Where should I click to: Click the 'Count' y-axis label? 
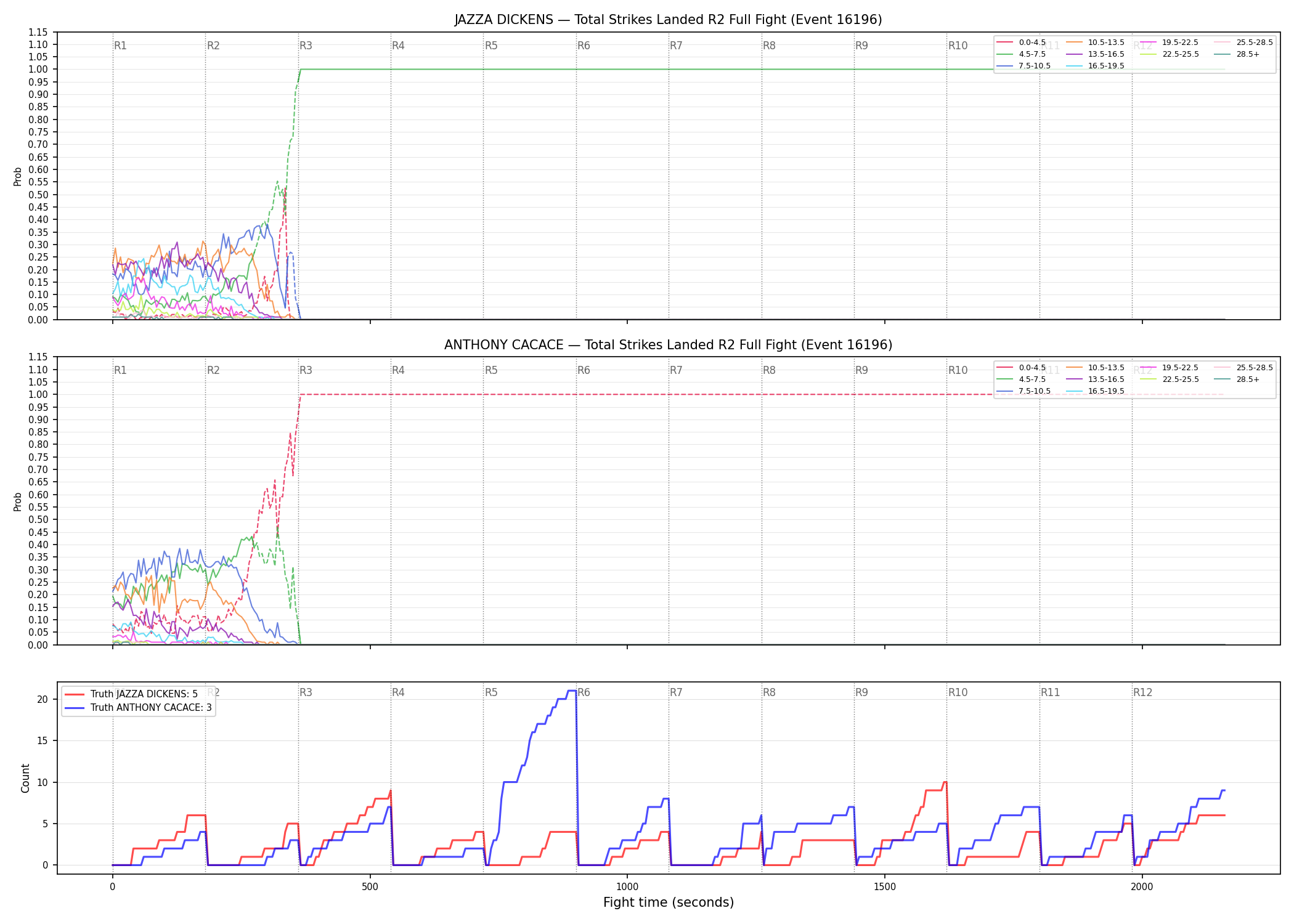click(x=25, y=778)
